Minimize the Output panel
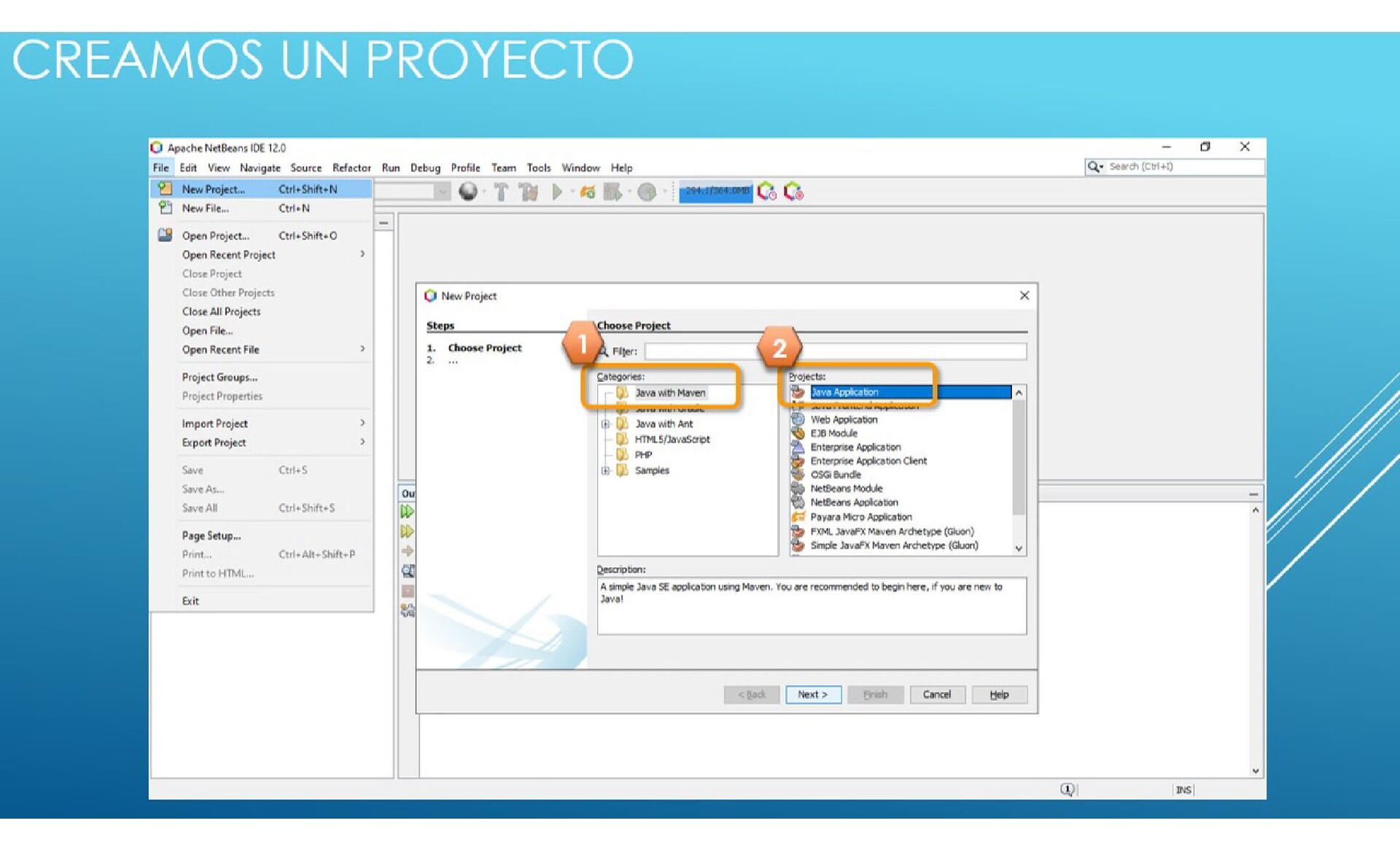 (1253, 494)
